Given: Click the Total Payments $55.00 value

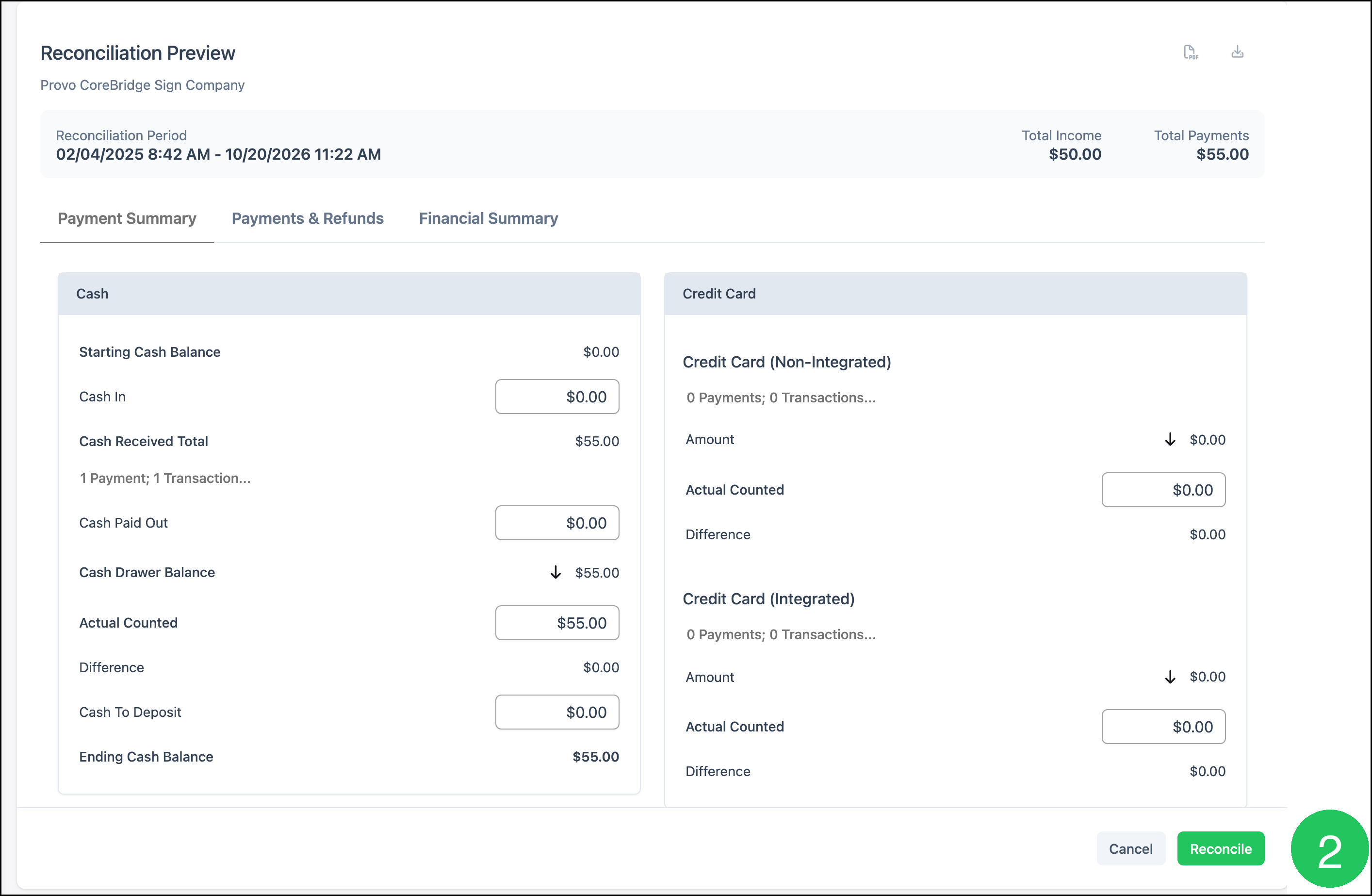Looking at the screenshot, I should tap(1222, 154).
